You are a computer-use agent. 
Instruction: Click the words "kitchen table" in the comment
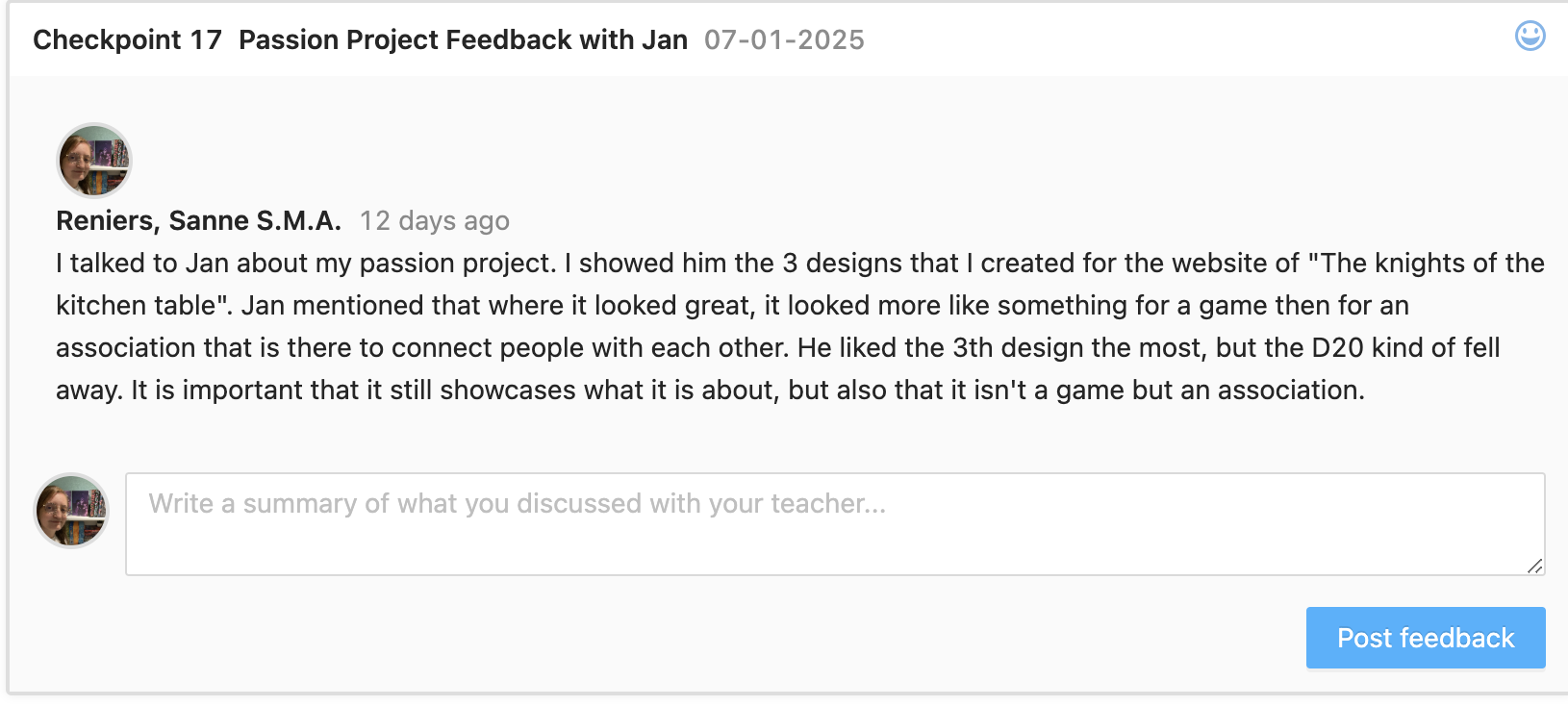(137, 306)
